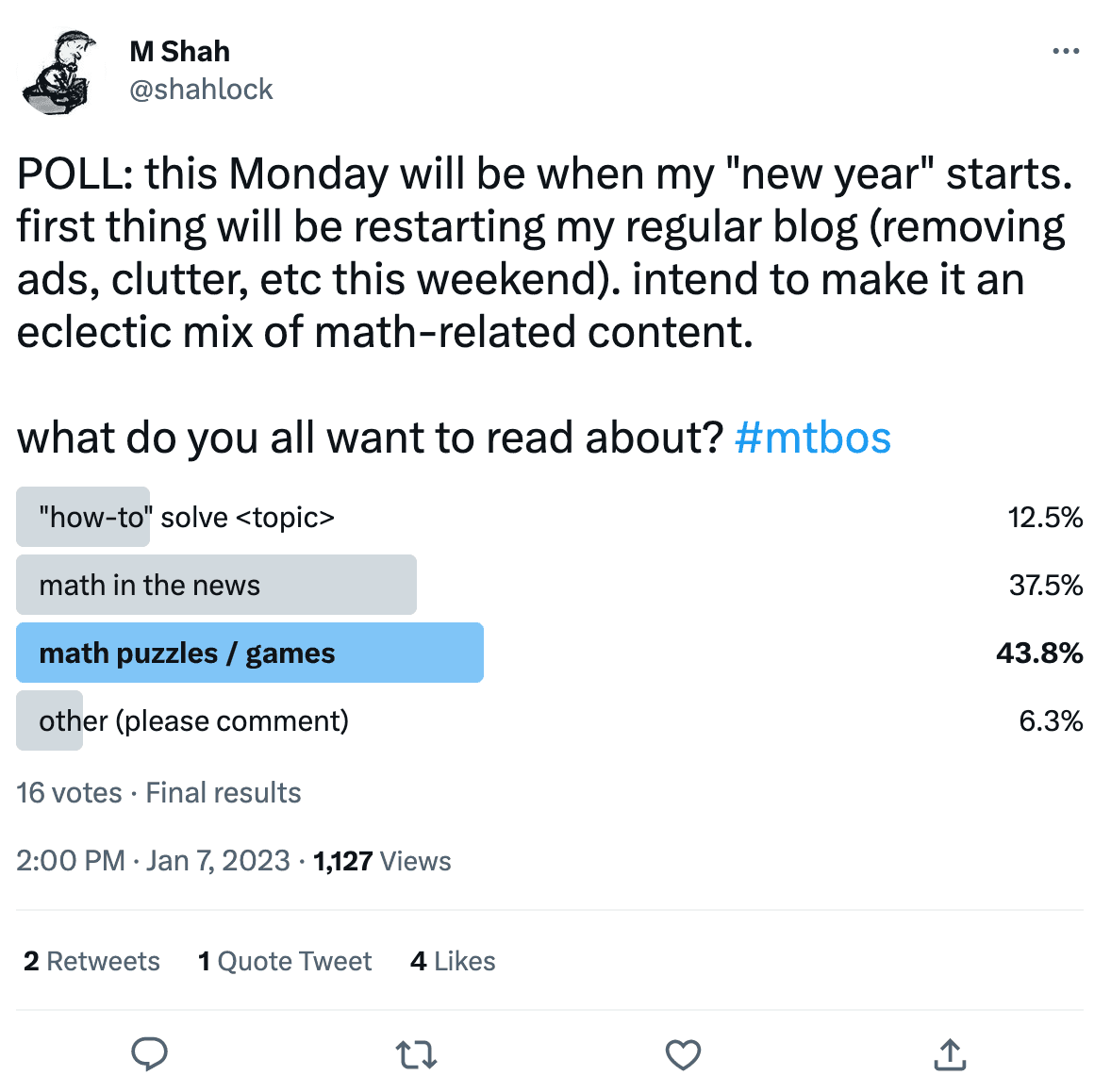
Task: Click the display name M Shah
Action: [178, 51]
